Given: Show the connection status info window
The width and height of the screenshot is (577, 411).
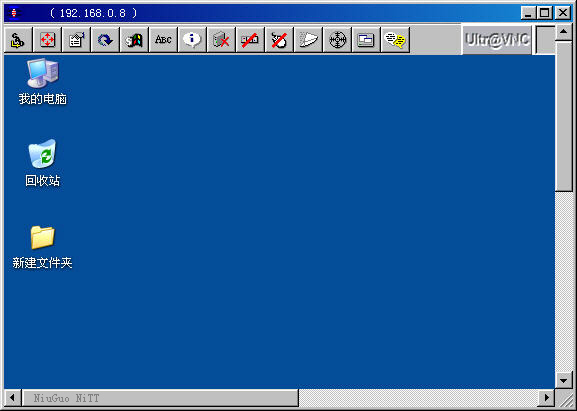Looking at the screenshot, I should [192, 39].
